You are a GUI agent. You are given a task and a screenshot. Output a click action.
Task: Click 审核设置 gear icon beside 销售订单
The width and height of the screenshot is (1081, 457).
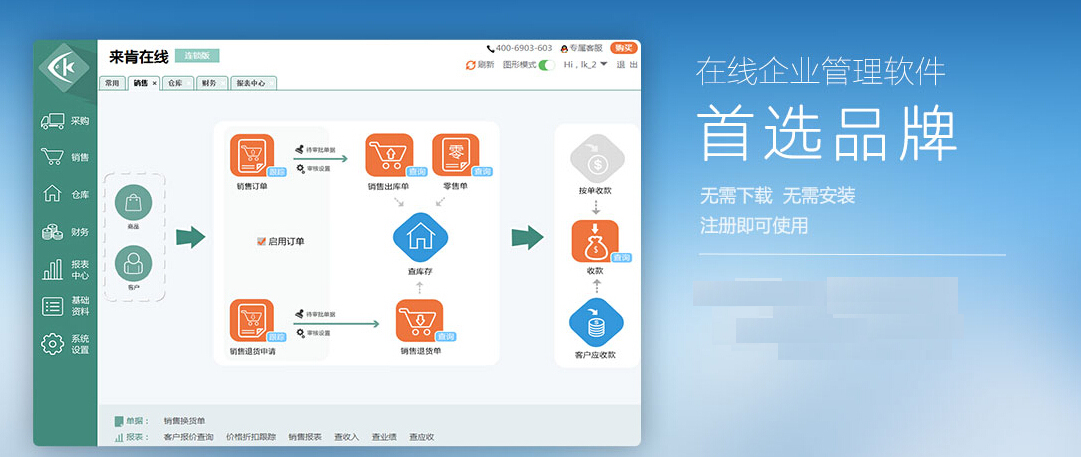pyautogui.click(x=300, y=168)
